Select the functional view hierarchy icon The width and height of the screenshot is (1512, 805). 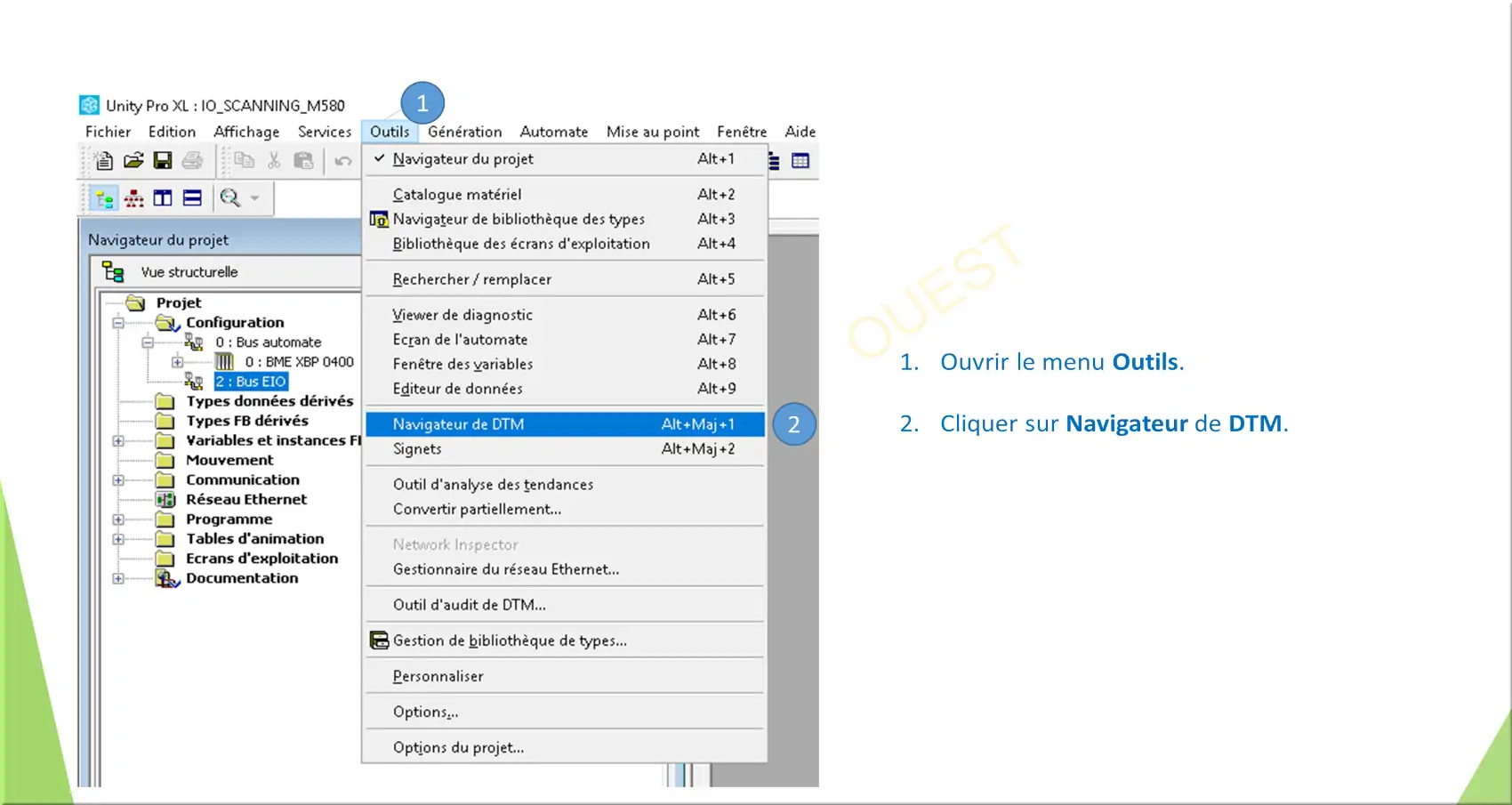point(134,198)
